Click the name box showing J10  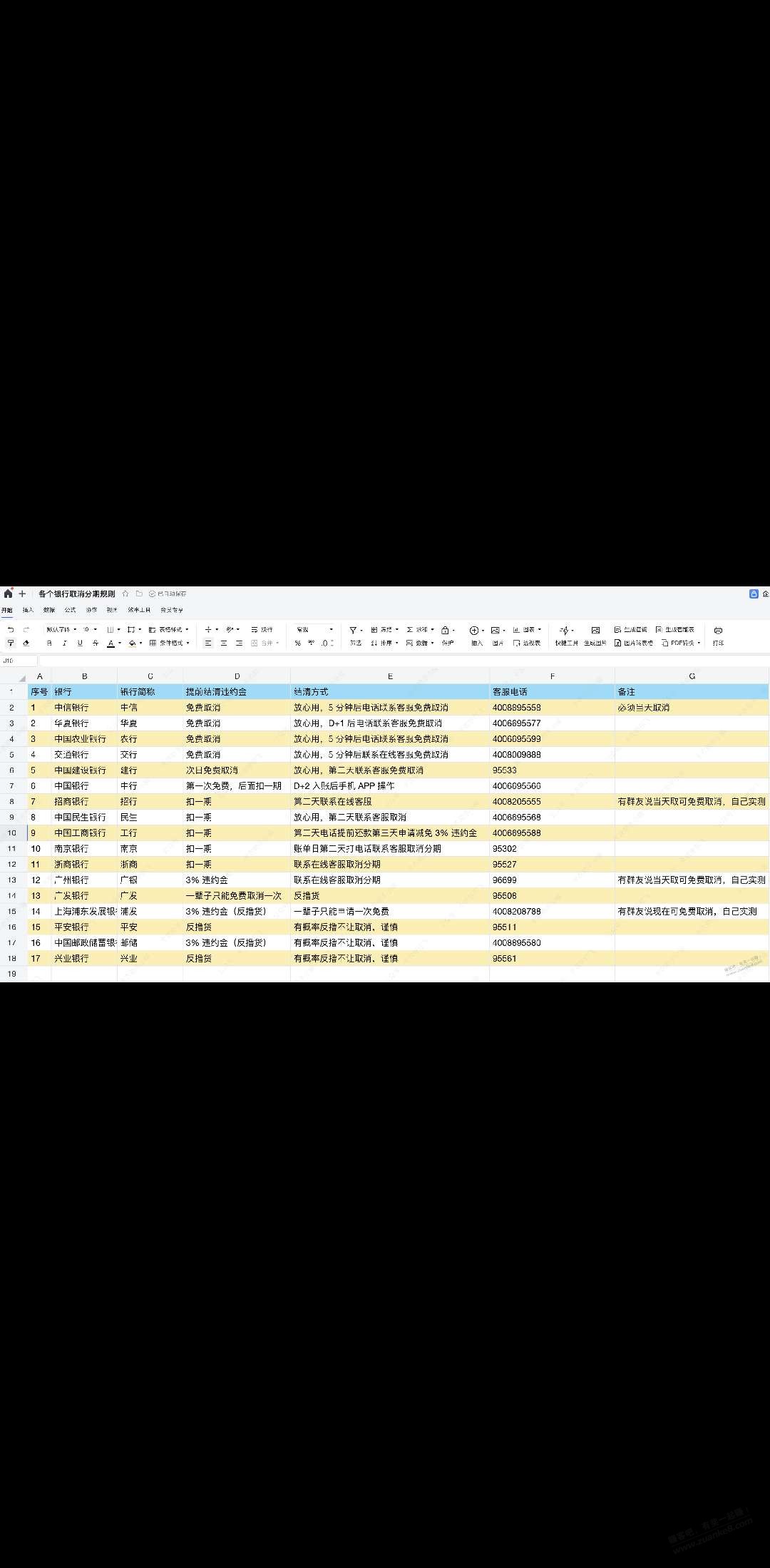19,661
